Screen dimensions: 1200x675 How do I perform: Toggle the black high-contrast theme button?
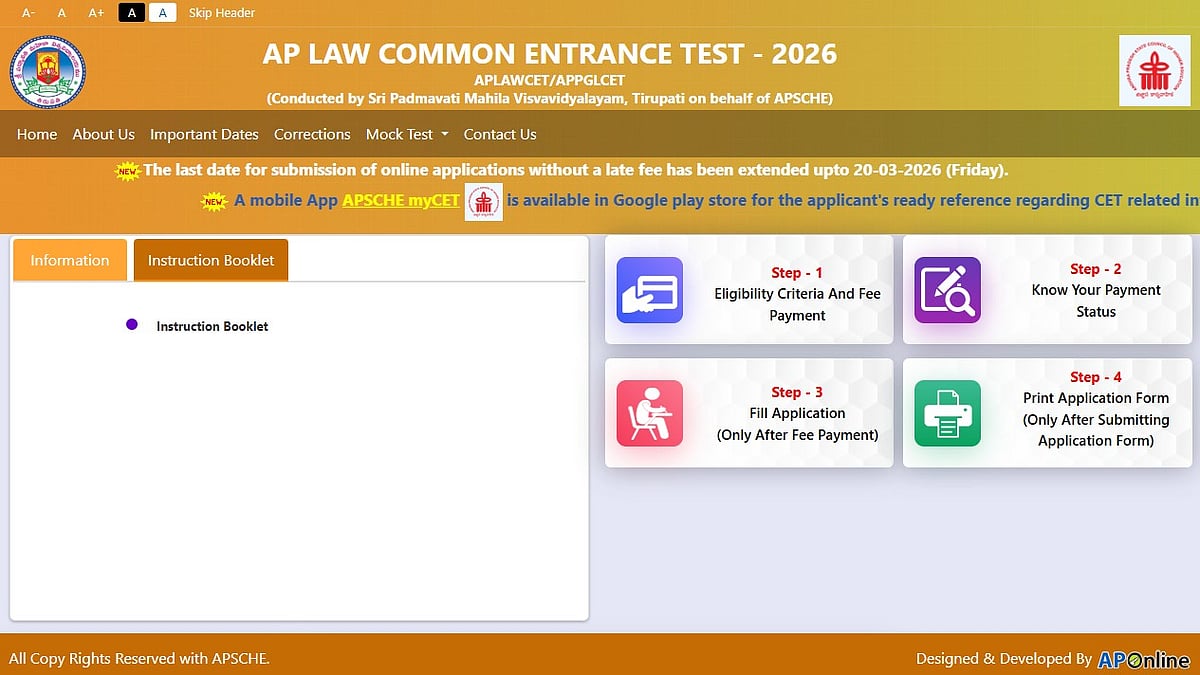click(131, 13)
